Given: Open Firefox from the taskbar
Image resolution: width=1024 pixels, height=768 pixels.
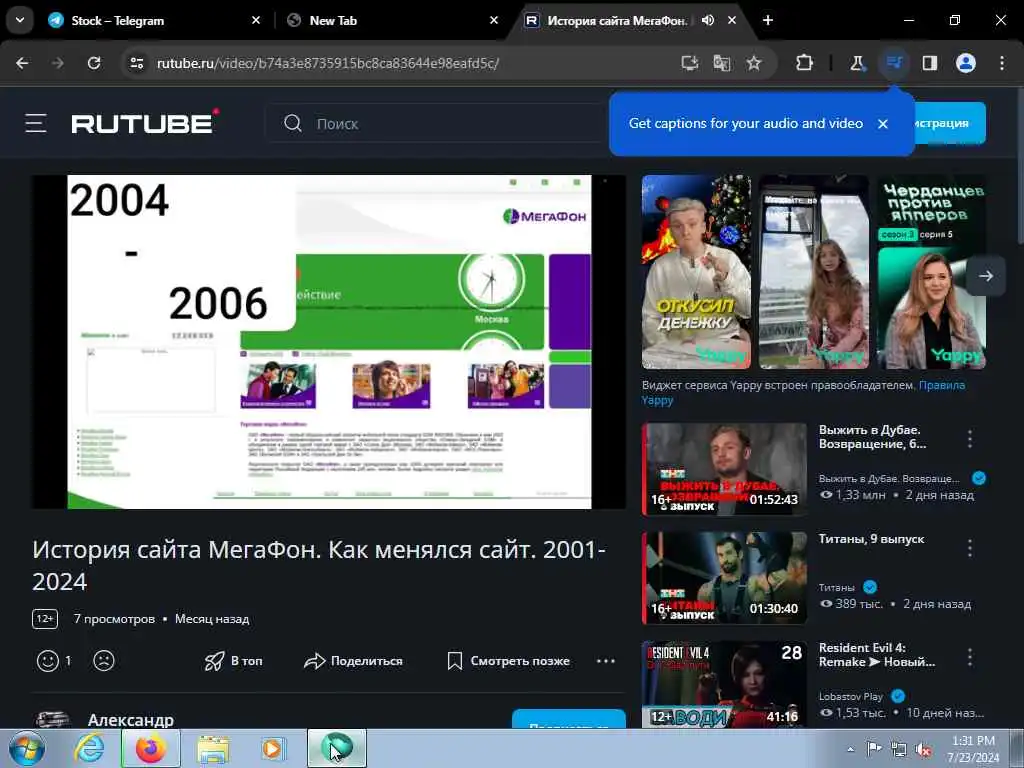Looking at the screenshot, I should (x=151, y=748).
